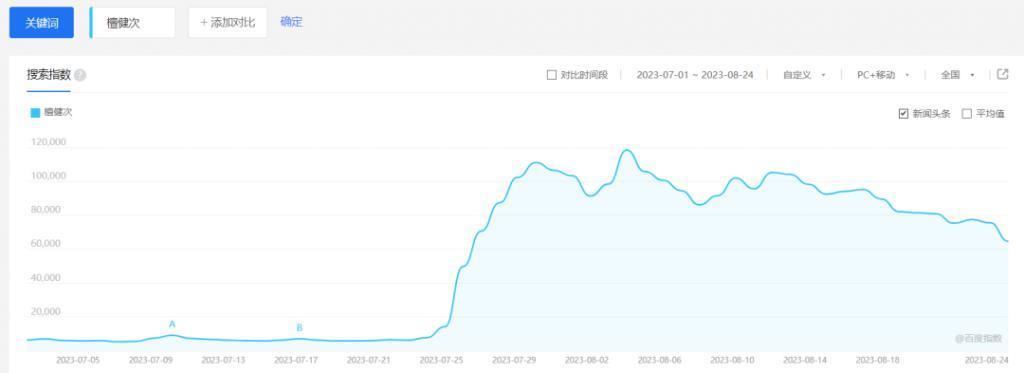Click news marker B on chart
Viewport: 1024px width, 373px height.
pos(299,328)
